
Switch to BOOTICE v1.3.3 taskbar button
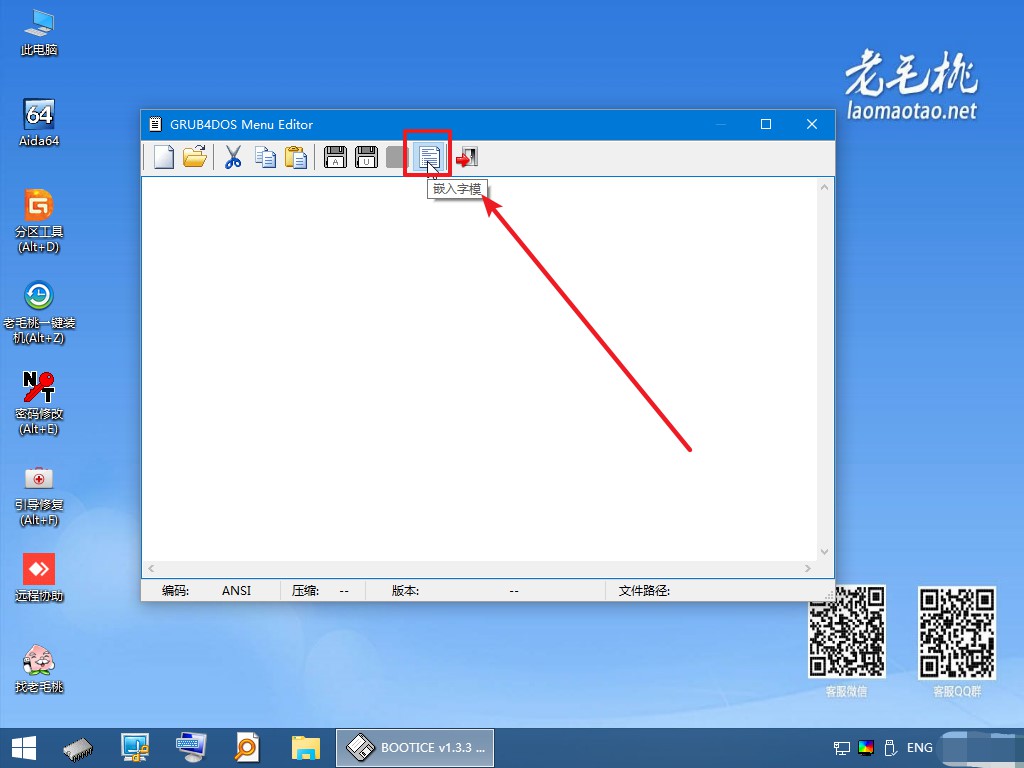click(x=415, y=748)
